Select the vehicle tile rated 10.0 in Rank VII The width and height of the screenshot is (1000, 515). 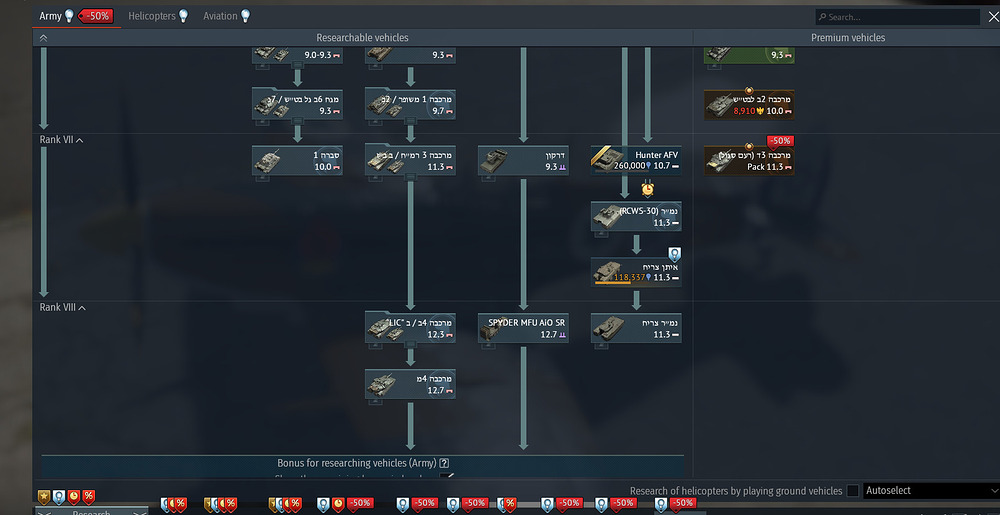[x=297, y=160]
